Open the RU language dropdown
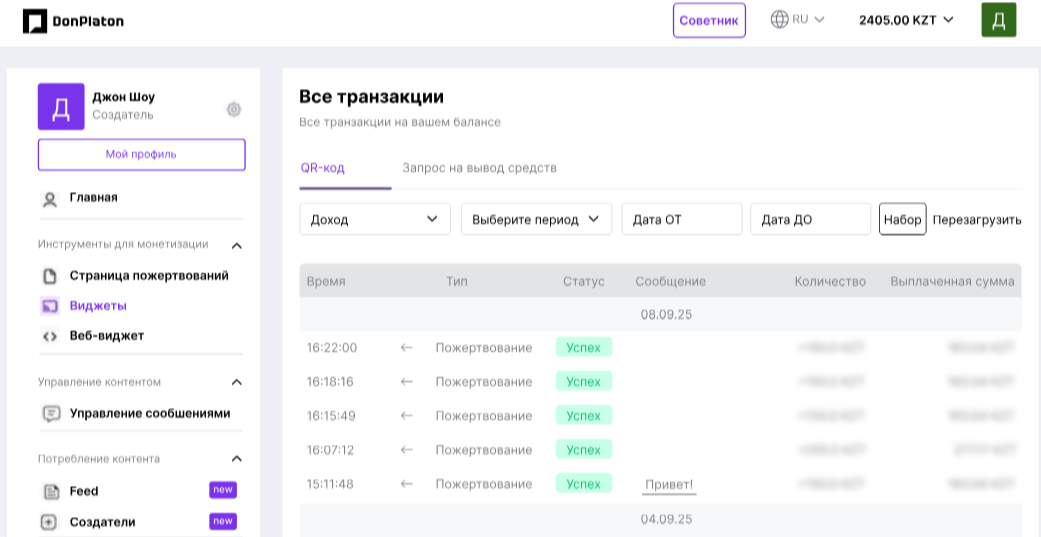Image resolution: width=1041 pixels, height=537 pixels. click(x=798, y=19)
